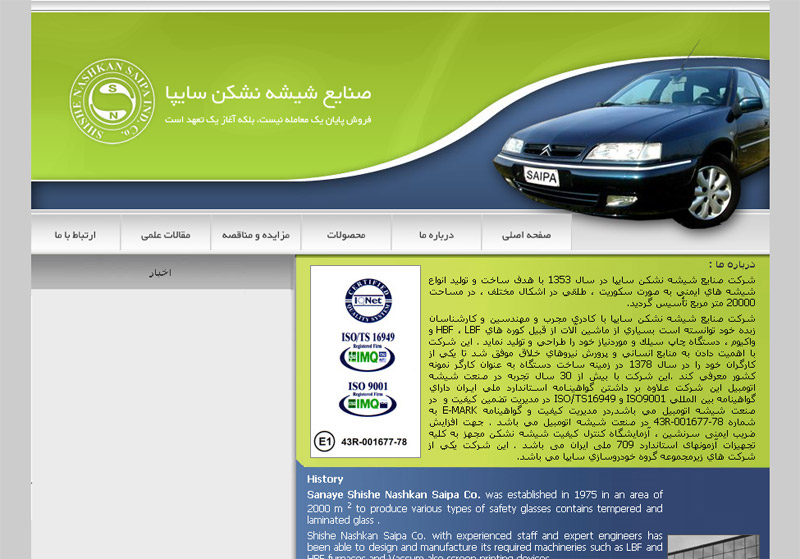Open the مقالات علمی menu item
The image size is (800, 559).
(x=165, y=235)
